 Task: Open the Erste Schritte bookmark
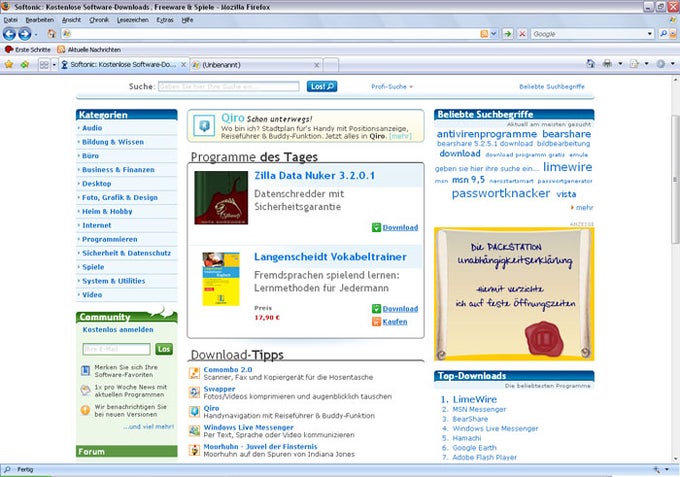27,49
